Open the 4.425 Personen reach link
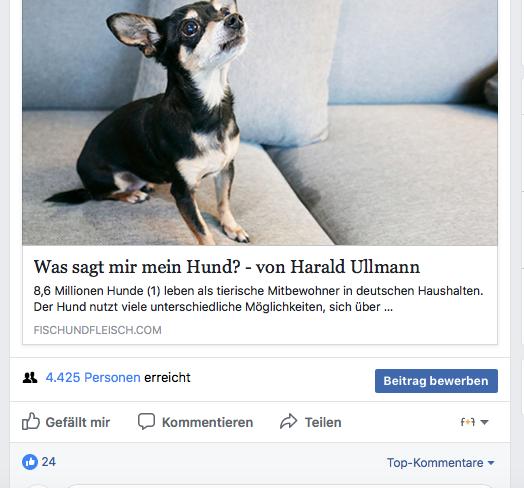This screenshot has height=488, width=524. click(93, 378)
